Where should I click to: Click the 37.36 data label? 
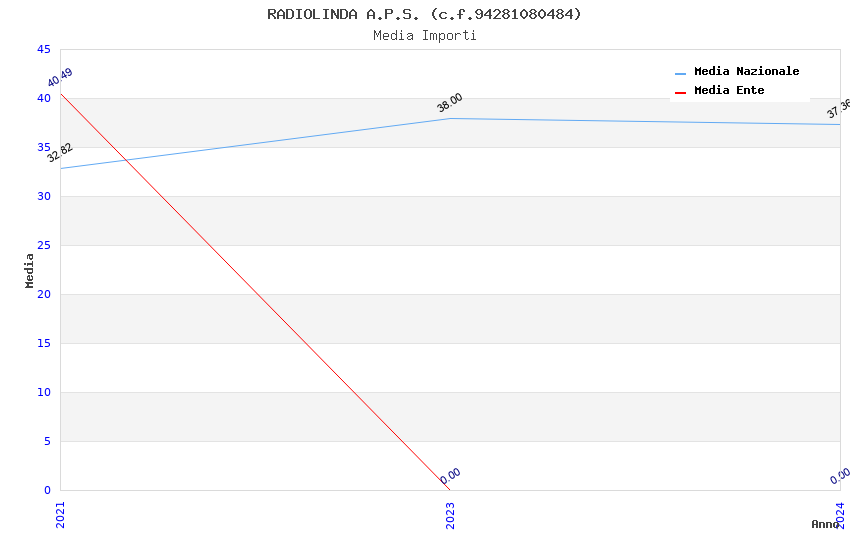pos(838,109)
